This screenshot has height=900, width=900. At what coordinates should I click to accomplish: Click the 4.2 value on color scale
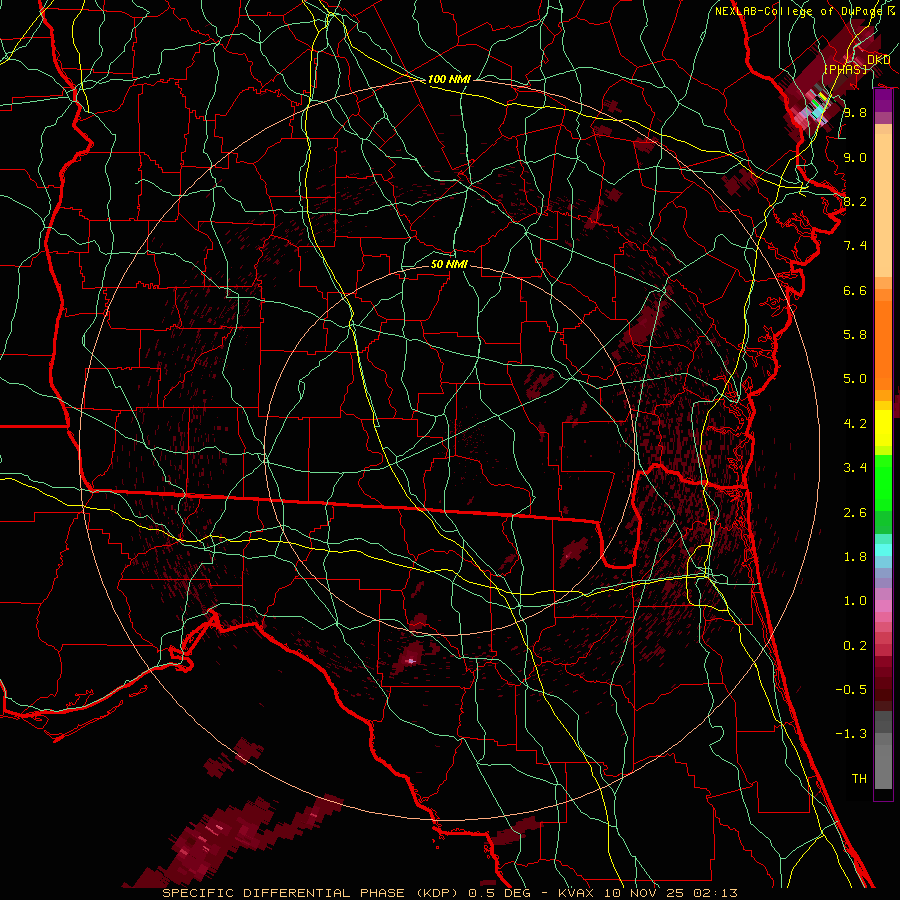pyautogui.click(x=855, y=424)
